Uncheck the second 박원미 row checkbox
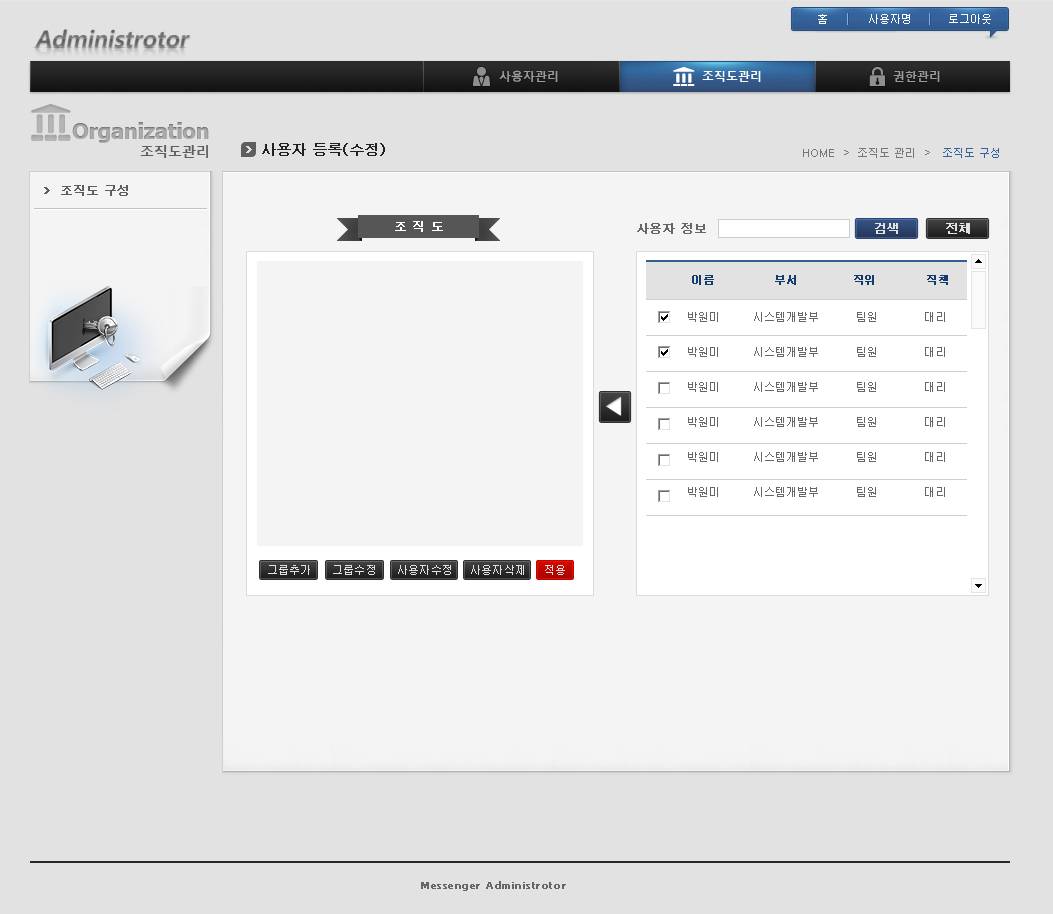The width and height of the screenshot is (1053, 914). [x=664, y=352]
